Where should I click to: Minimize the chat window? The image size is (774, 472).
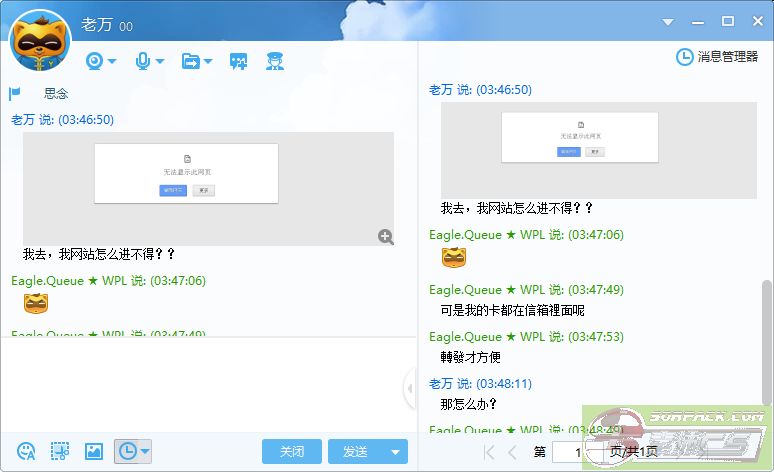click(x=698, y=22)
